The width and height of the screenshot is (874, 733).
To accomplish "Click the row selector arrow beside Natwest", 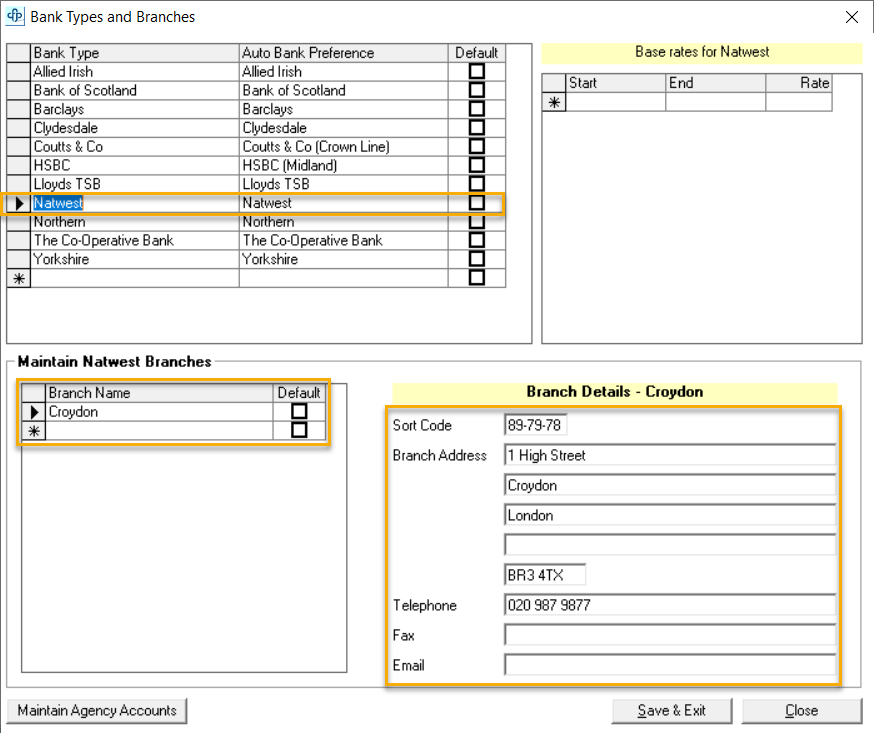I will [x=19, y=203].
